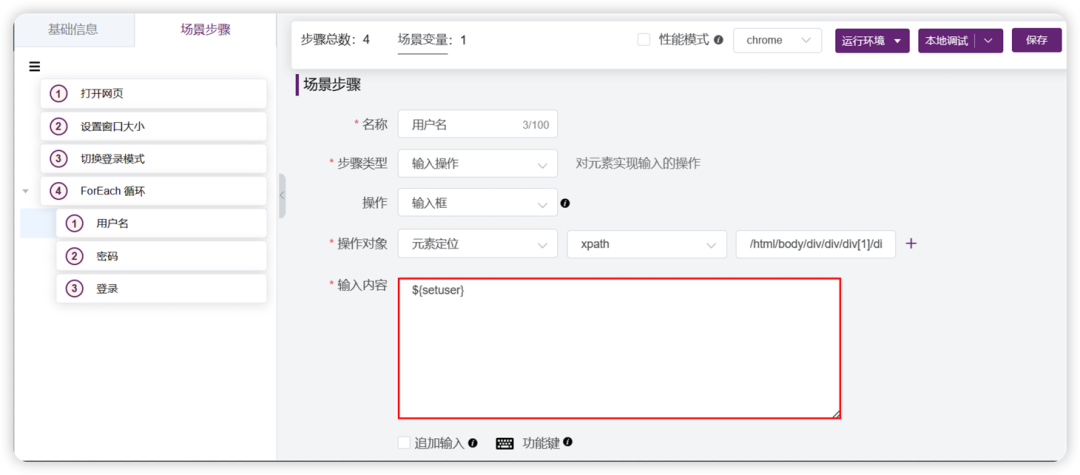Expand the xpath locator type dropdown
The image size is (1080, 475).
pyautogui.click(x=647, y=244)
